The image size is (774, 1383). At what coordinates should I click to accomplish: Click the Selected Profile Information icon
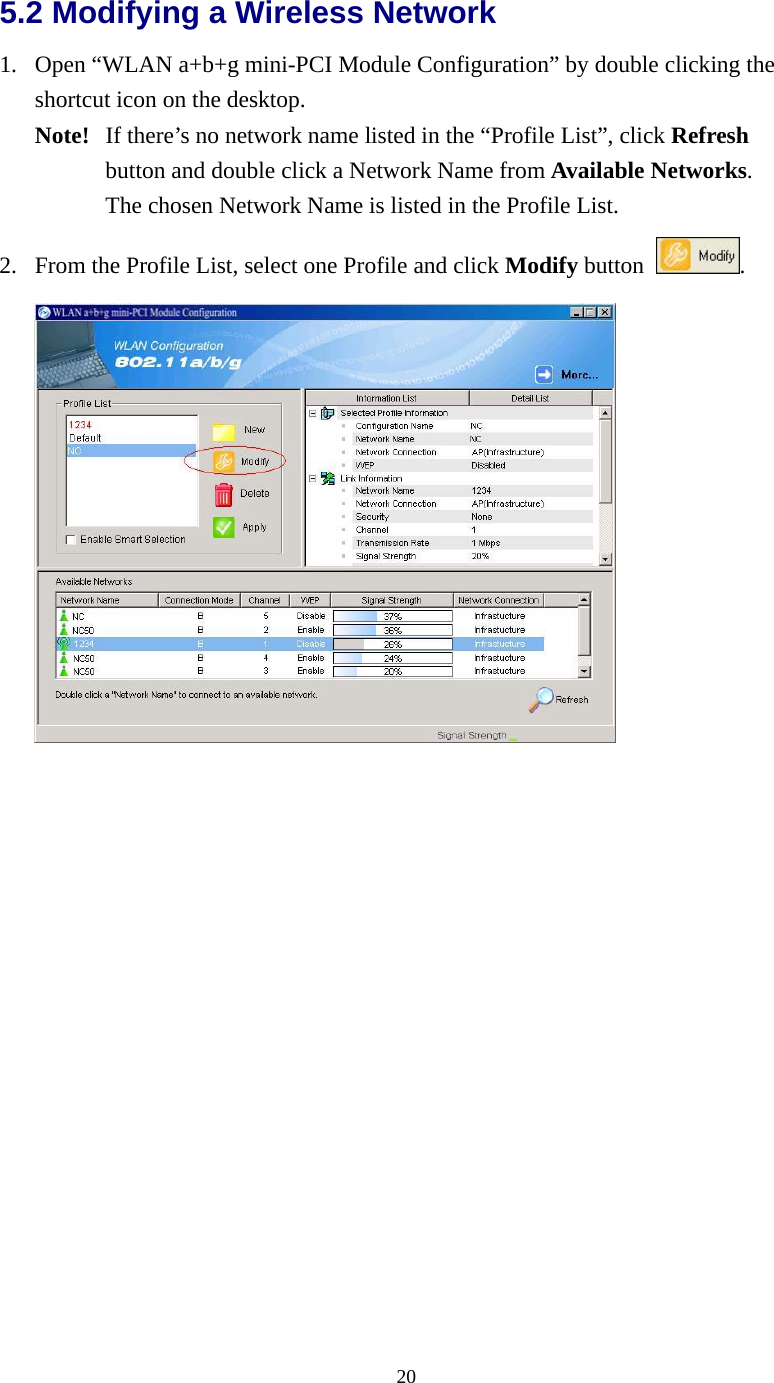327,413
